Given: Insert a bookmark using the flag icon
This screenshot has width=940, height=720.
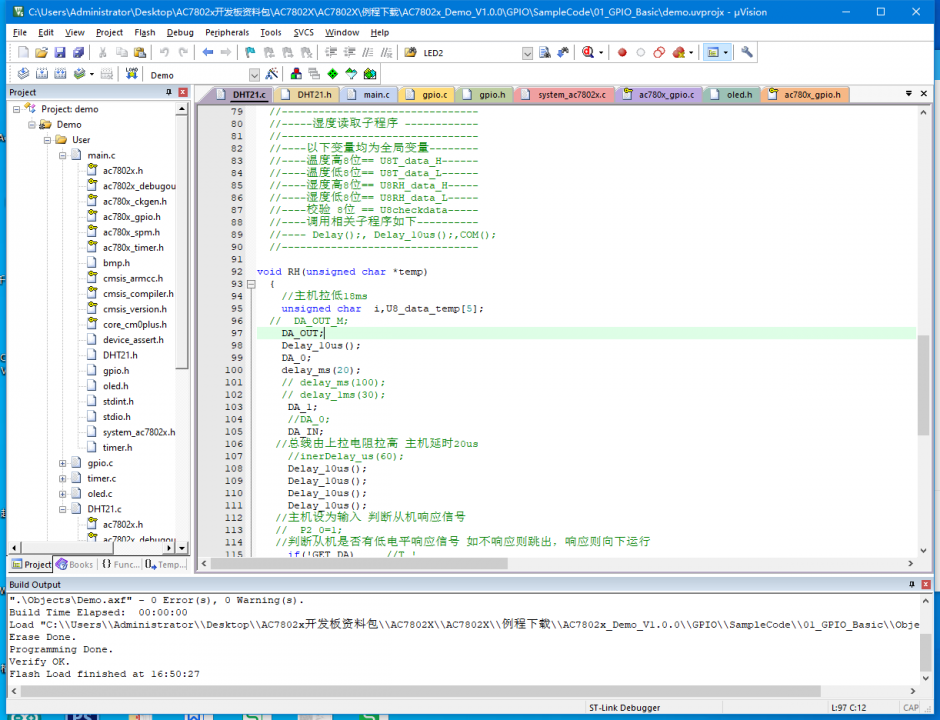Looking at the screenshot, I should tap(251, 53).
